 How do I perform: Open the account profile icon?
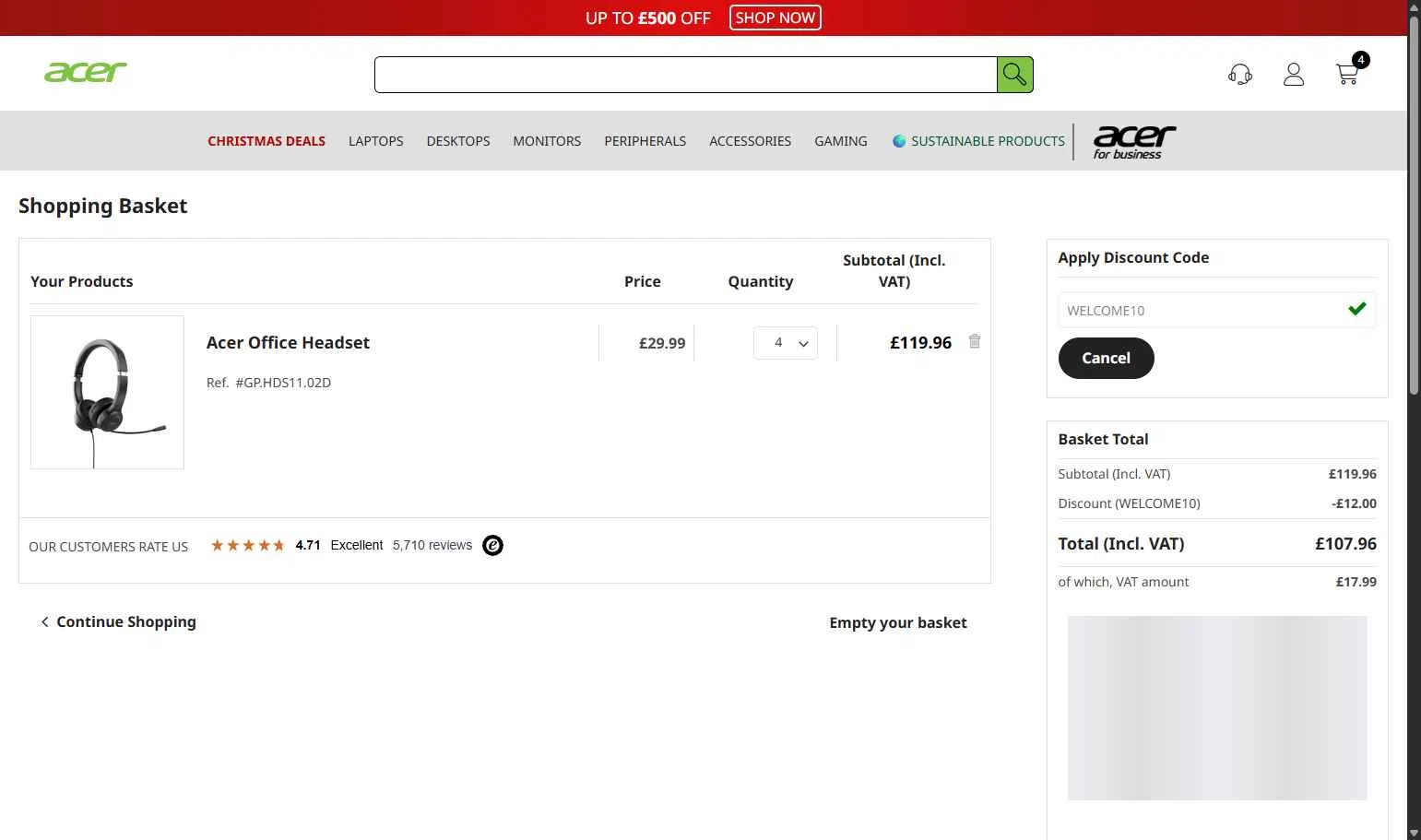click(1294, 75)
